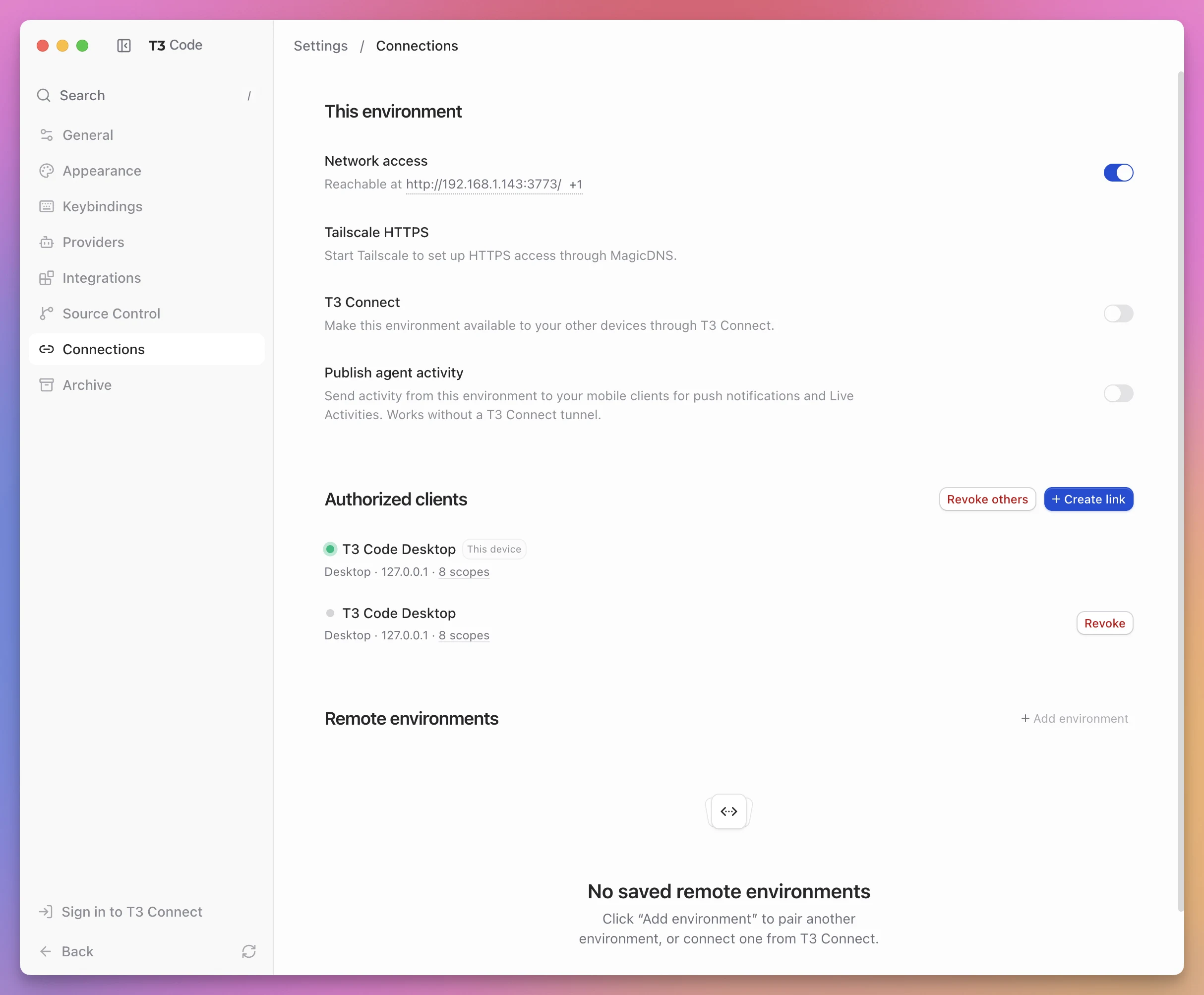The image size is (1204, 995).
Task: Enable the T3 Connect toggle
Action: (x=1118, y=313)
